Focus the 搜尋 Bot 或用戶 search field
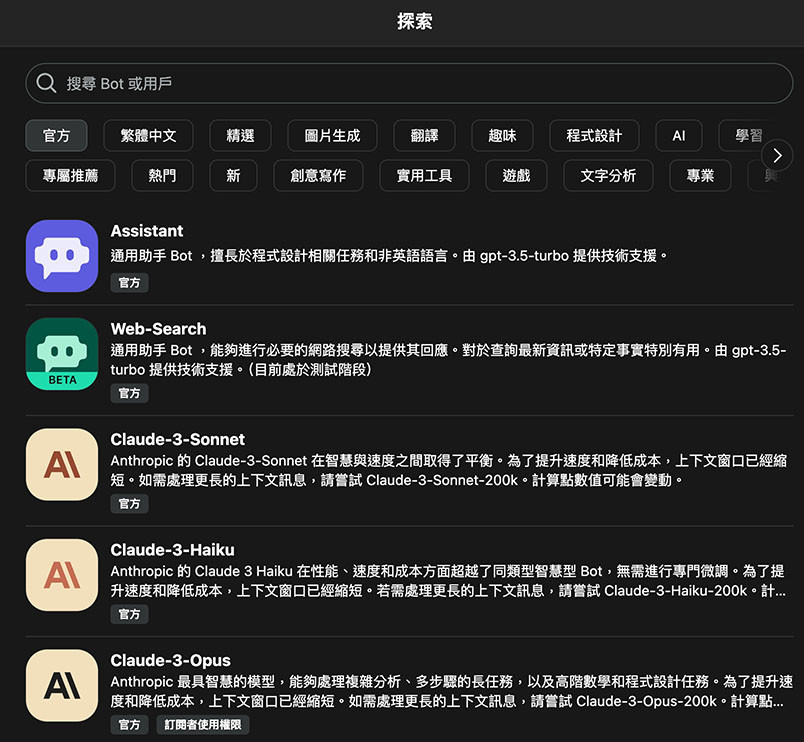 pos(409,83)
